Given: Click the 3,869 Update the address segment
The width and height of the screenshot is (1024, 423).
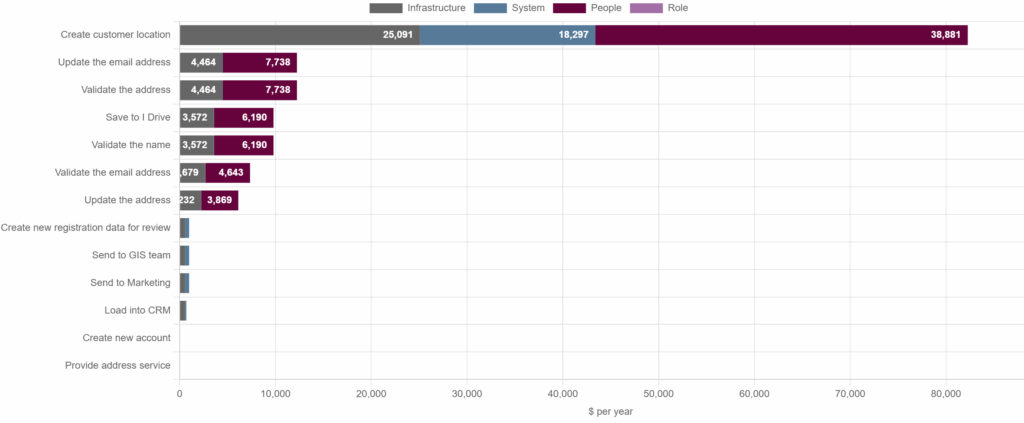Looking at the screenshot, I should coord(219,200).
